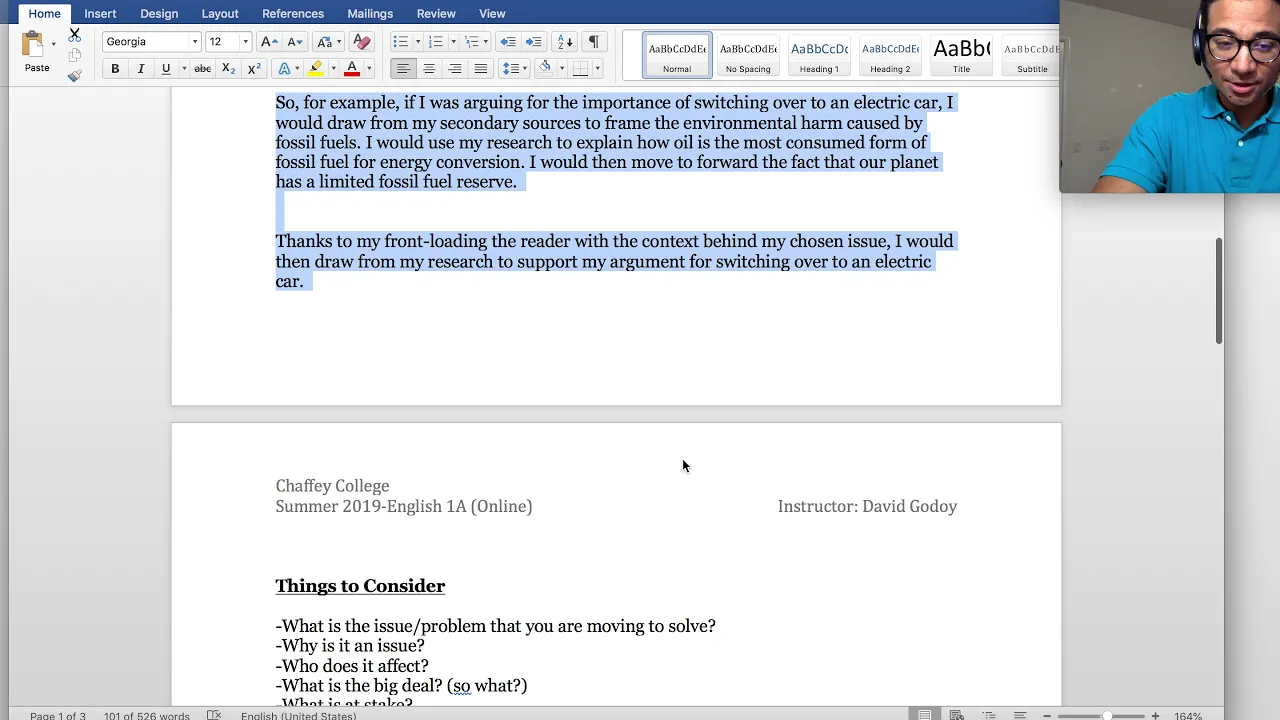Click the spelling check icon in status bar
Viewport: 1280px width, 720px height.
(x=214, y=715)
